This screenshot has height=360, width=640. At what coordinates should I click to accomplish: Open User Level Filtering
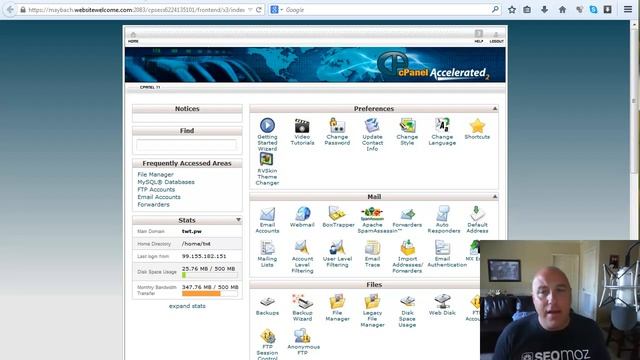click(337, 248)
